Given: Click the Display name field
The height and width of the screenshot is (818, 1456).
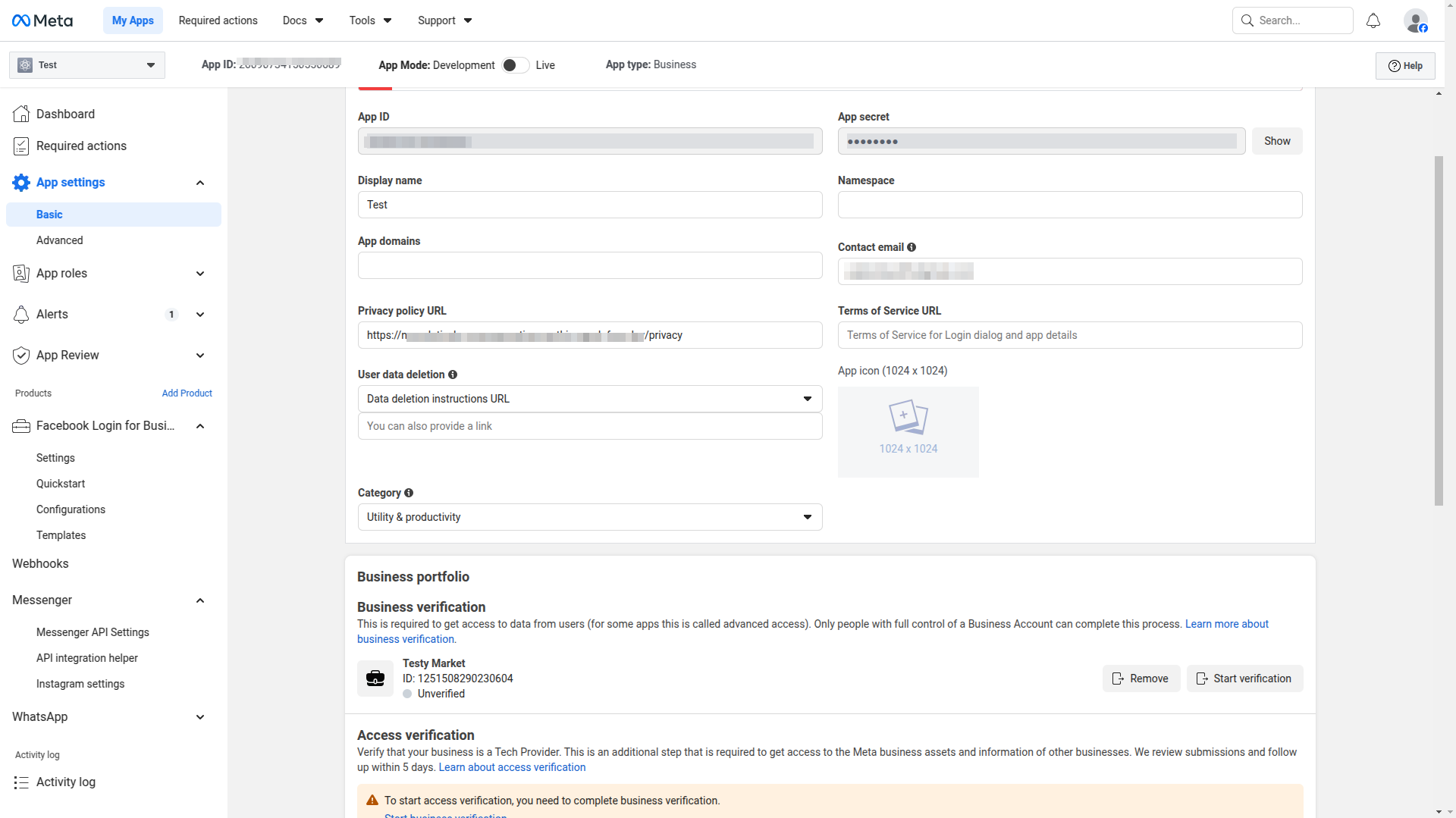Looking at the screenshot, I should 590,205.
